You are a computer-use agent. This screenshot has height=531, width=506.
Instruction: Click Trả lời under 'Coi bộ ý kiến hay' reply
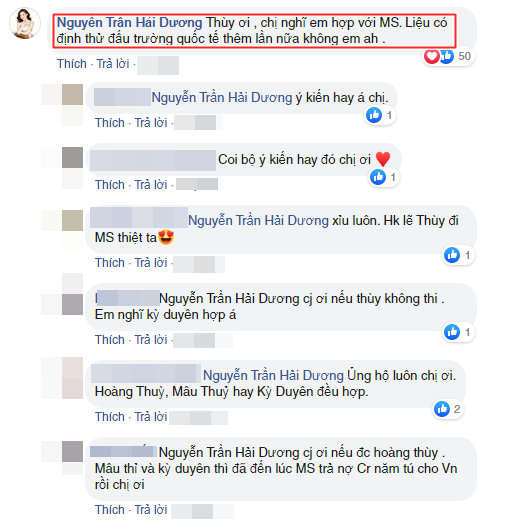point(151,185)
